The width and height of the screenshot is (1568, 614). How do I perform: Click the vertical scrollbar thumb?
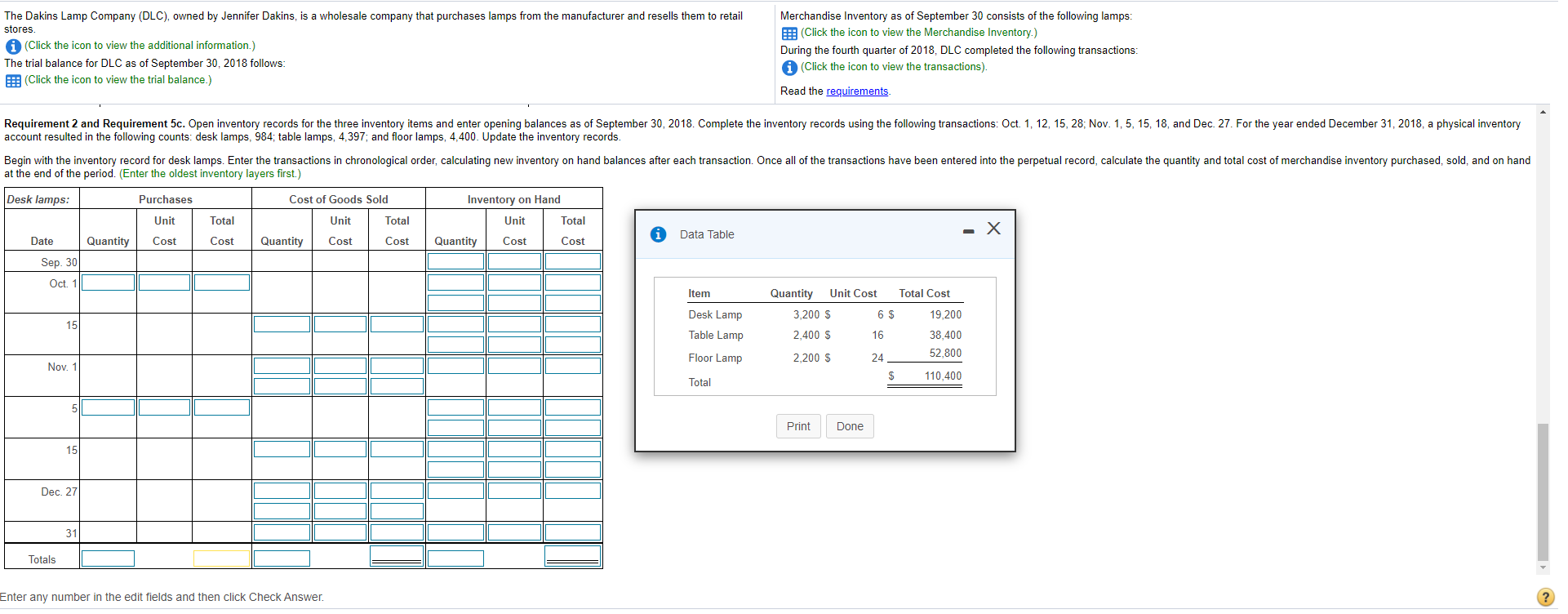click(x=1543, y=492)
